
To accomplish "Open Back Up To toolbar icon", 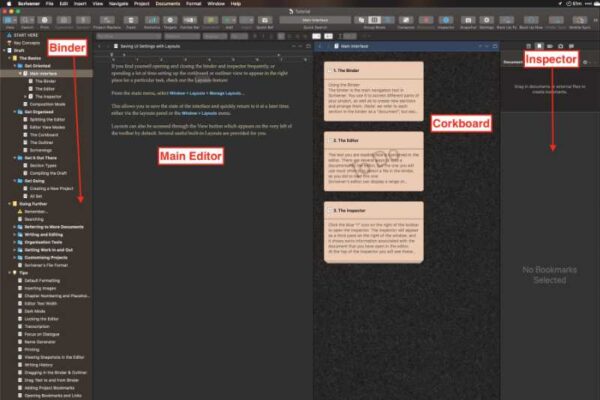I will (506, 20).
